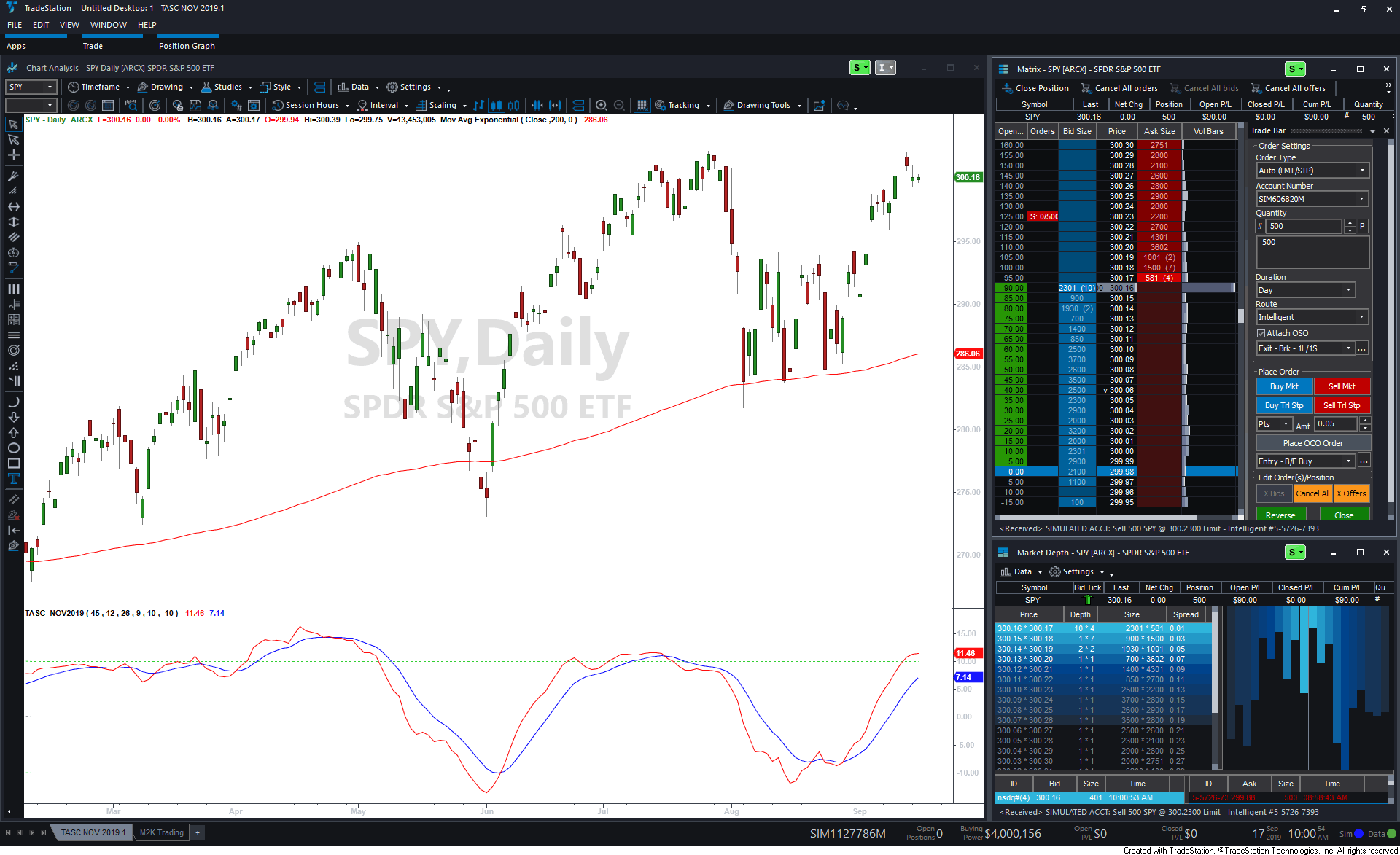The height and width of the screenshot is (855, 1400).
Task: Click the zoom out magnifier icon
Action: 619,106
